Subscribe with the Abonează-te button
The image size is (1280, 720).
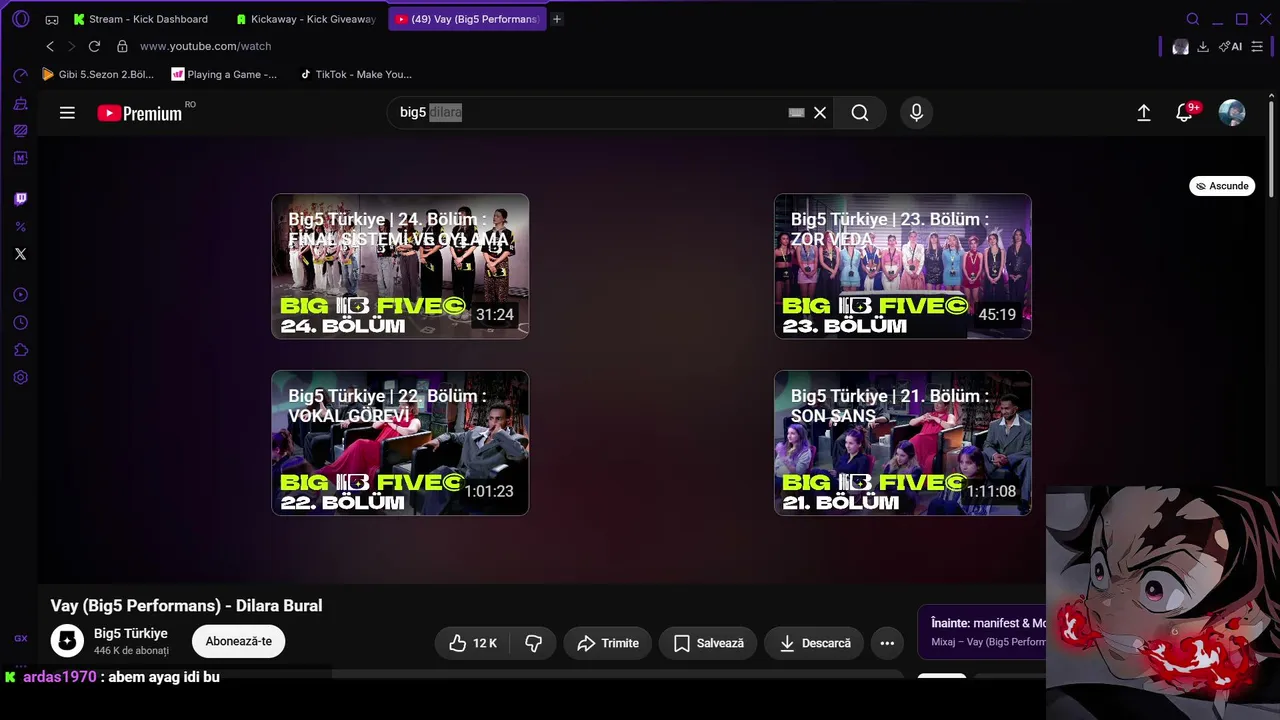click(x=239, y=641)
